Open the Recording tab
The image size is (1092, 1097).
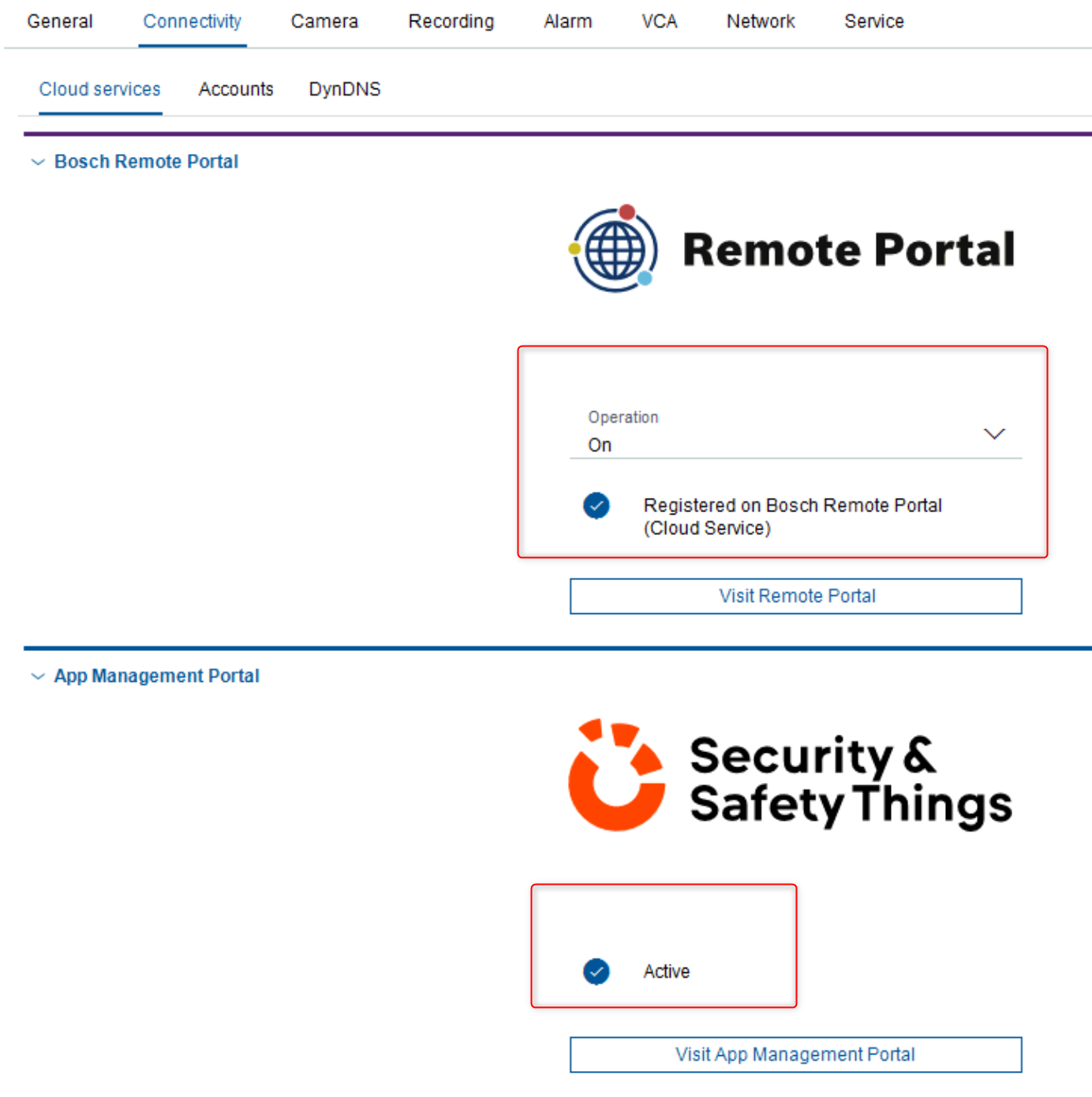click(x=451, y=21)
